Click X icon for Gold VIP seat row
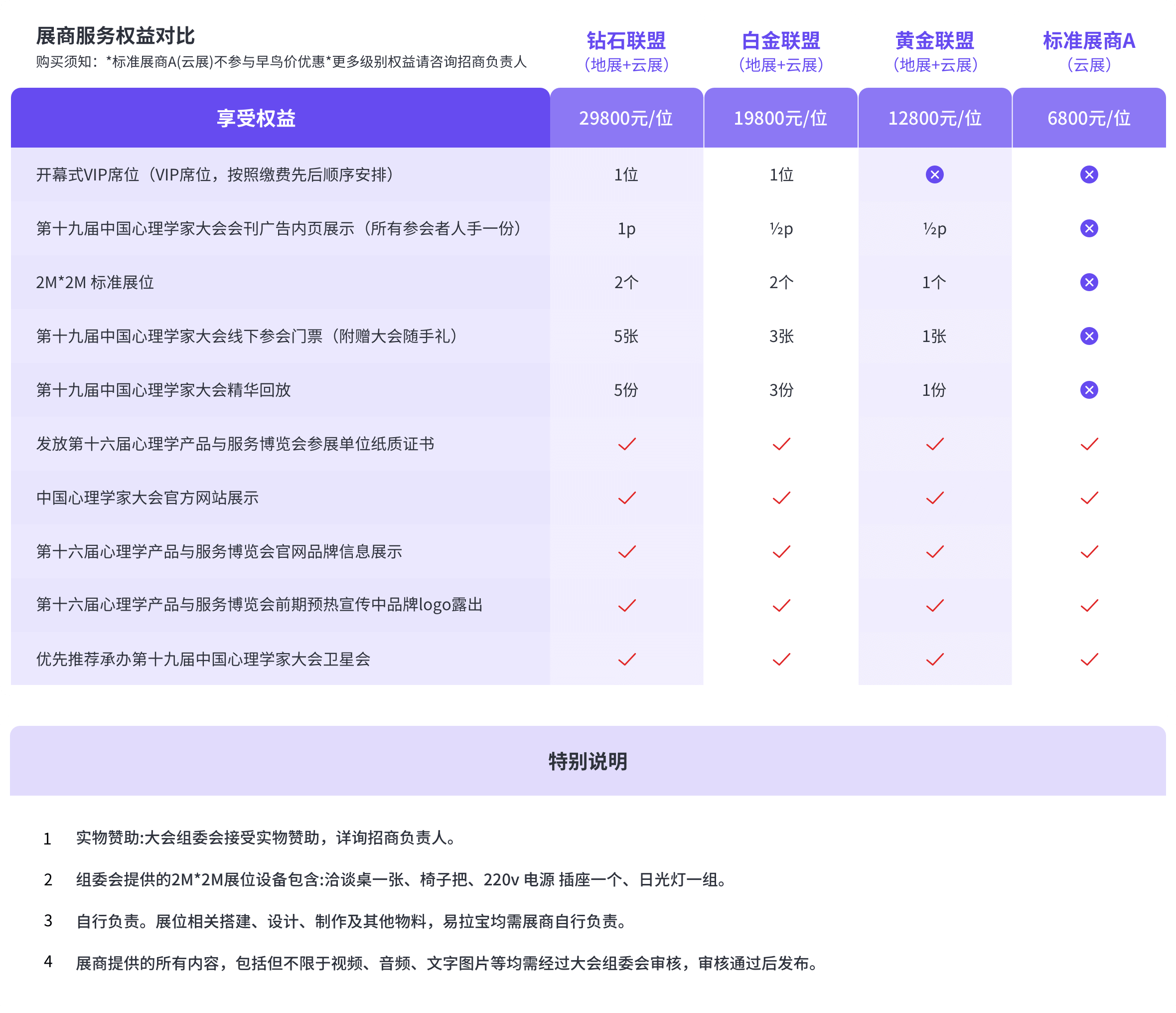 tap(934, 174)
